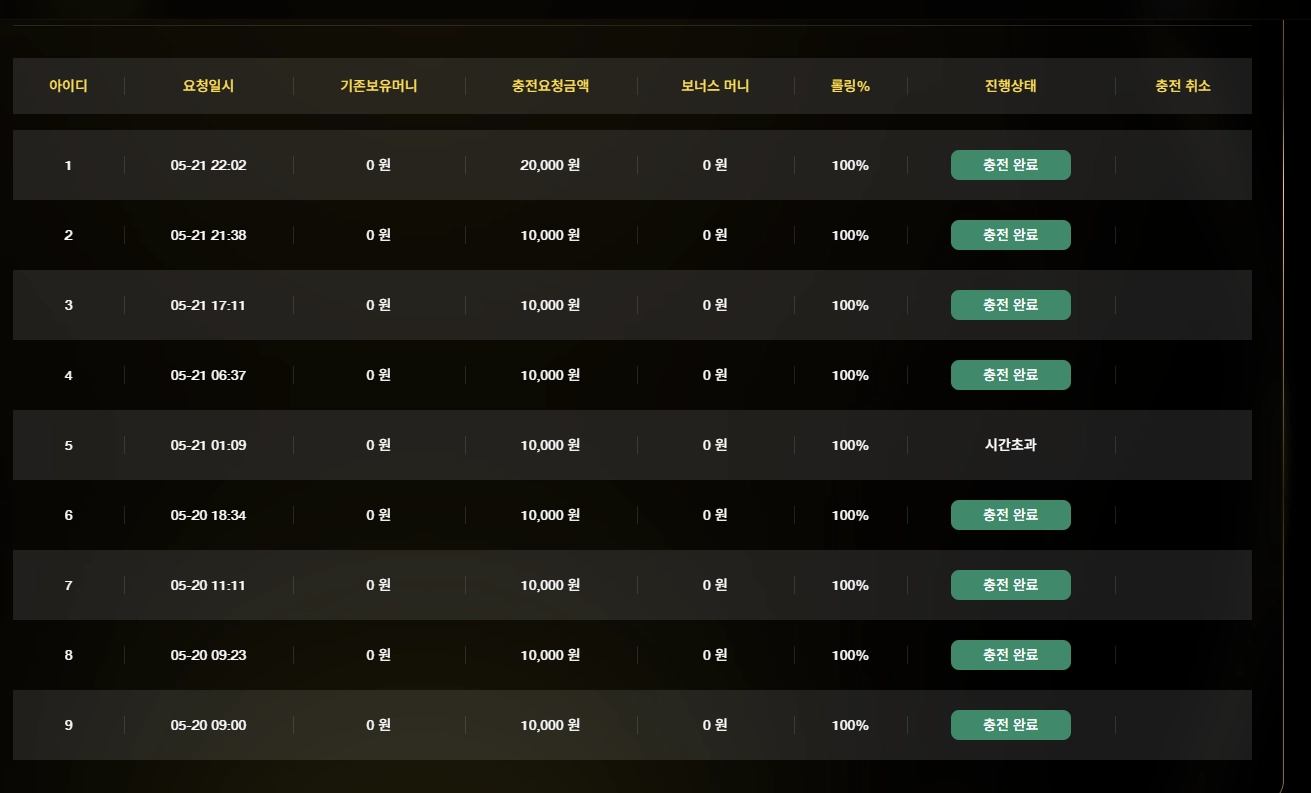Select the 20,000 원 amount cell
The height and width of the screenshot is (793, 1311).
pos(550,165)
